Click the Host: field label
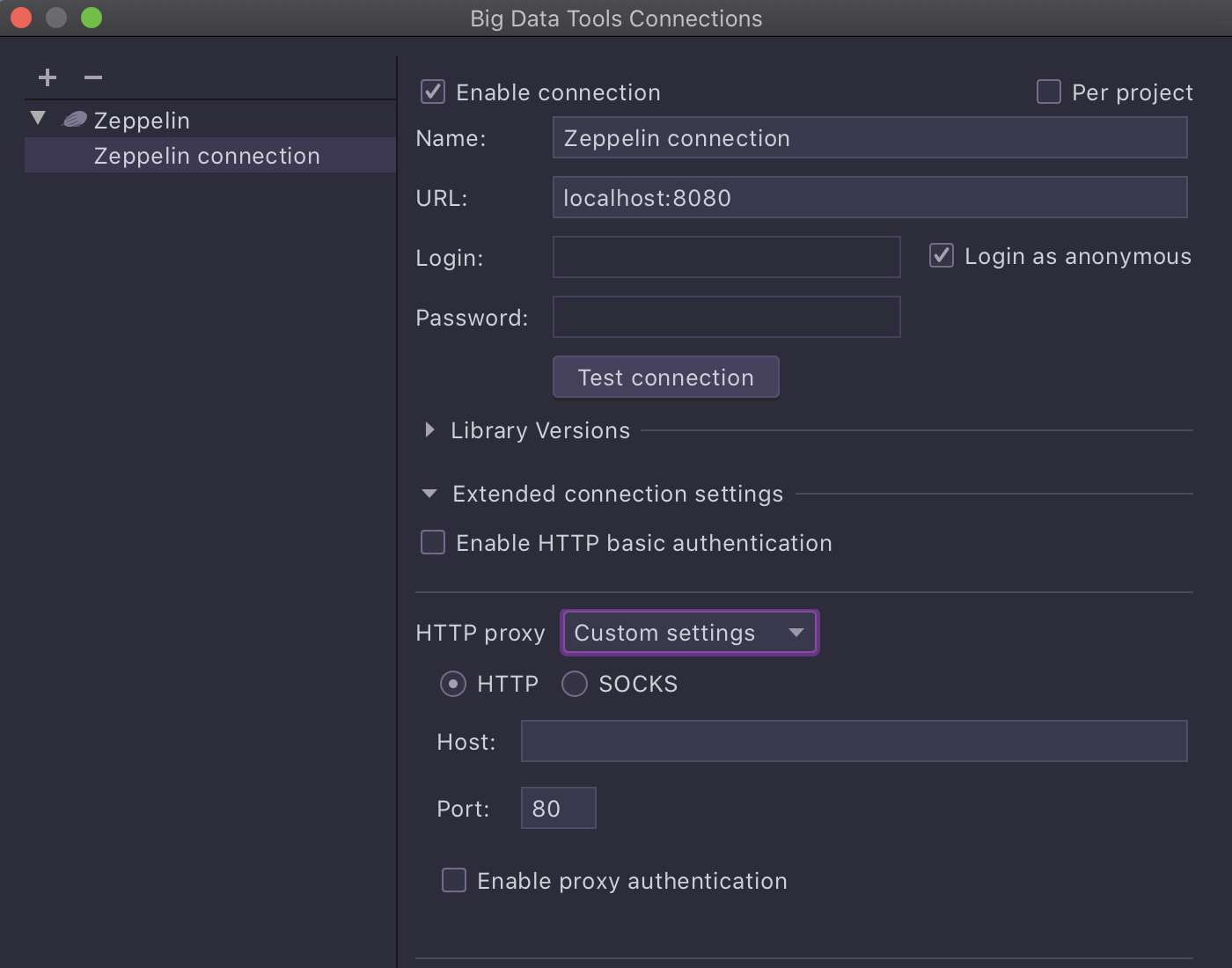The image size is (1232, 968). pos(466,742)
